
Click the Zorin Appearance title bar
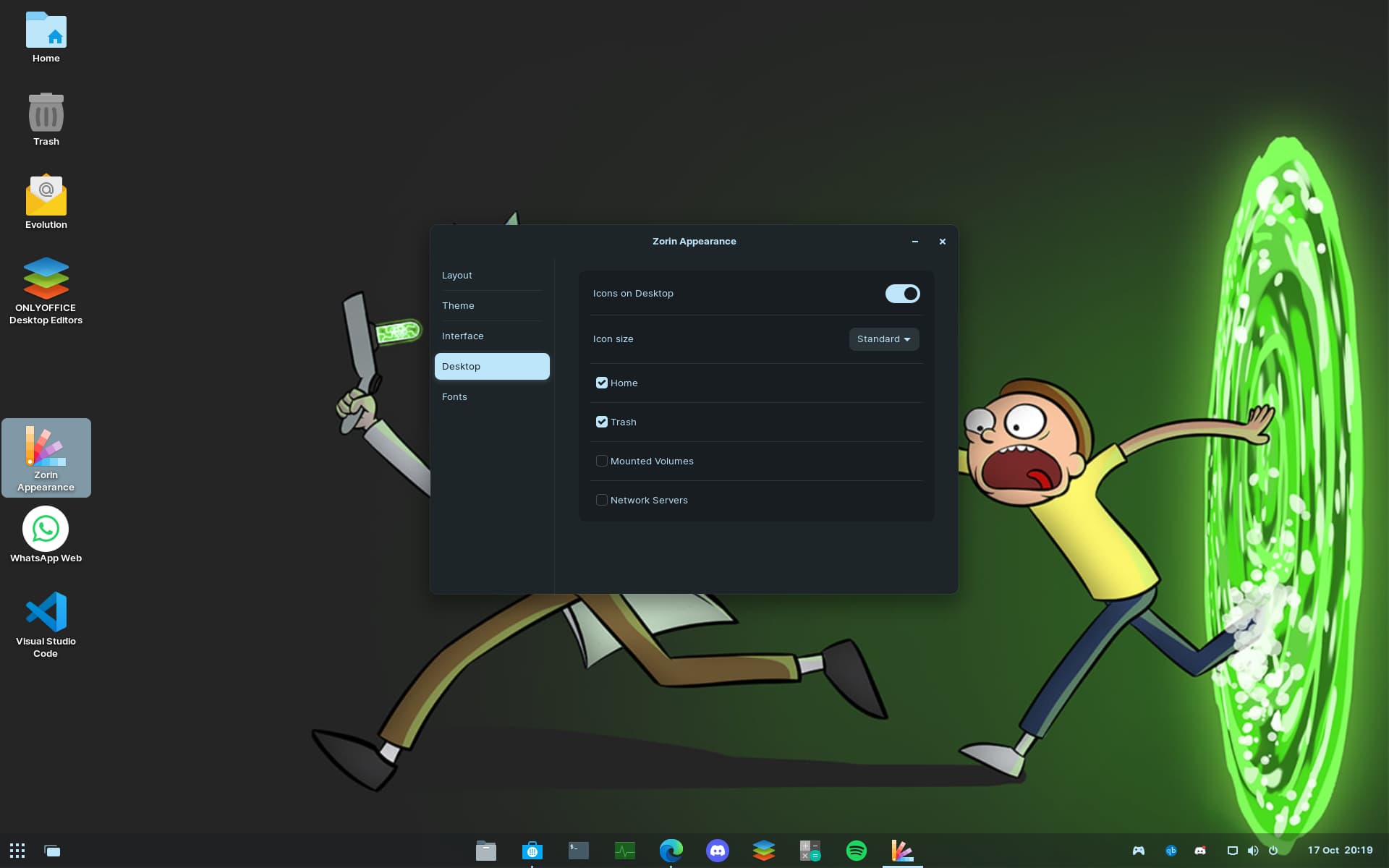point(694,242)
